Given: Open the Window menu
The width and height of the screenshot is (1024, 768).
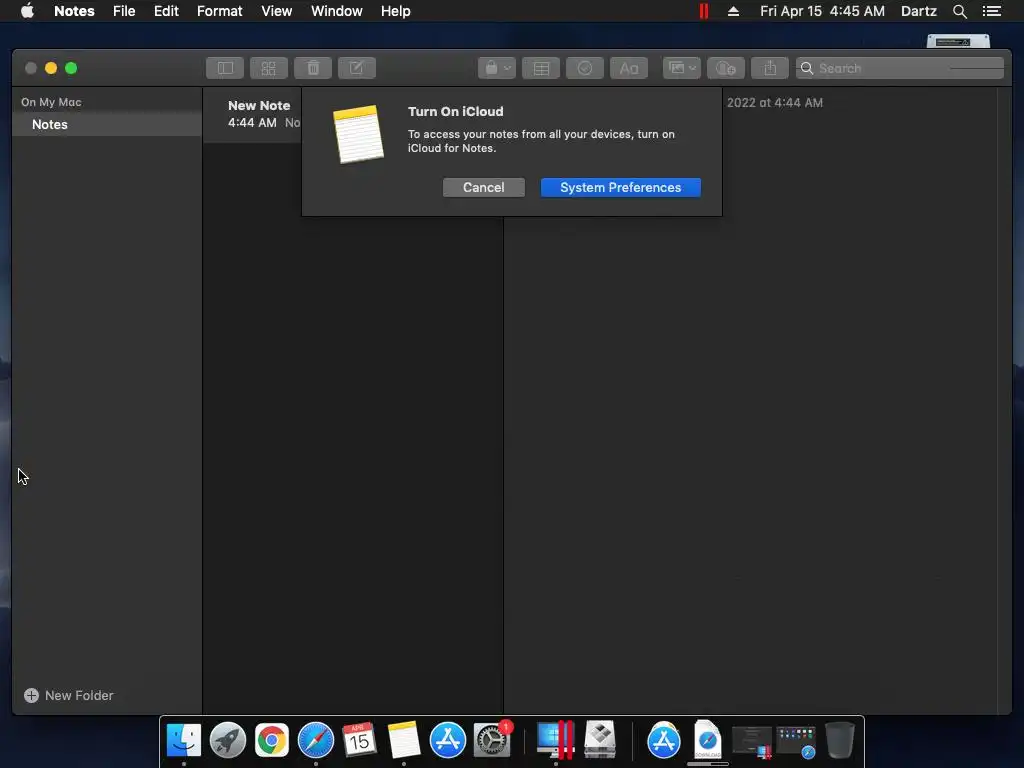Looking at the screenshot, I should tap(336, 11).
